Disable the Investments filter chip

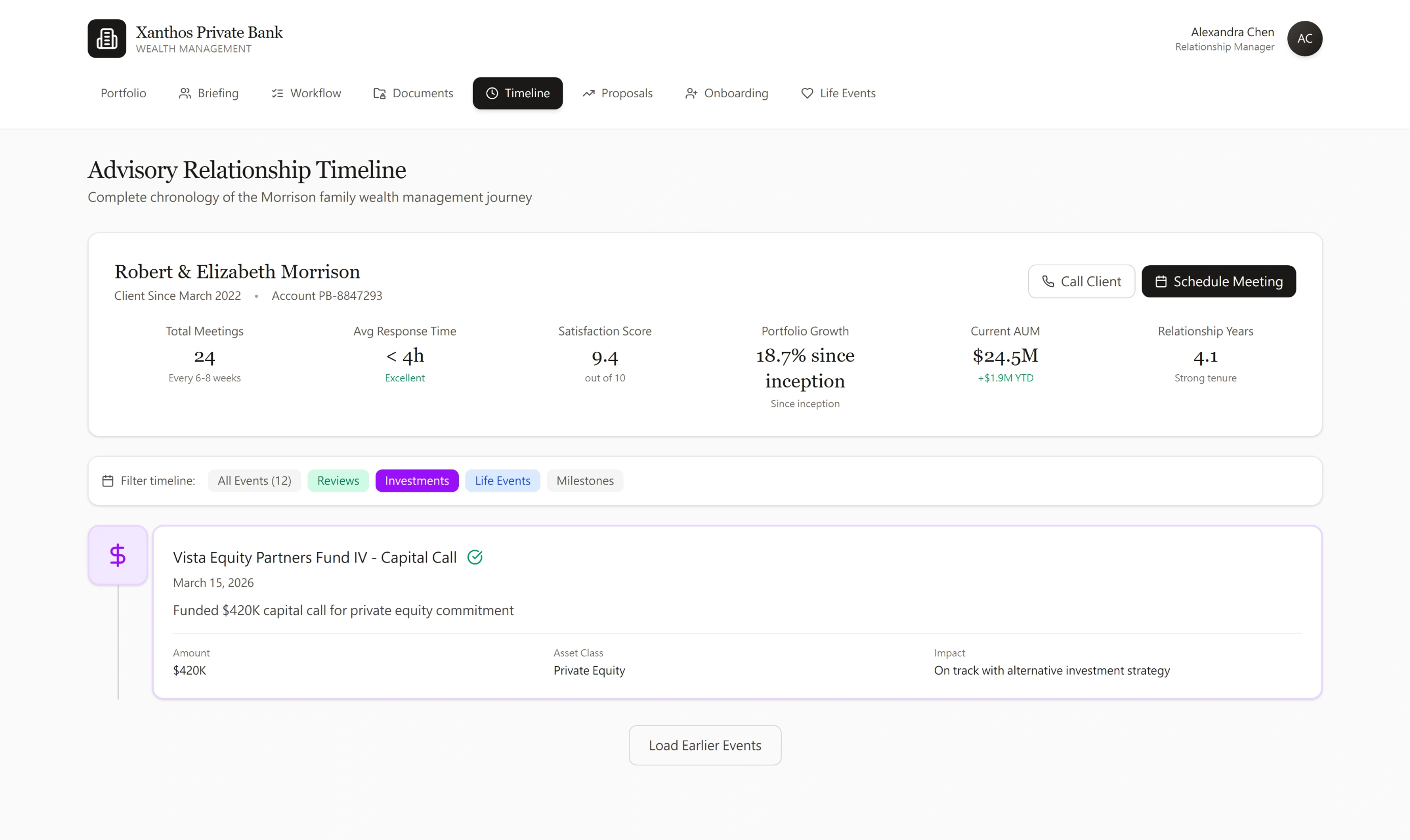point(417,481)
